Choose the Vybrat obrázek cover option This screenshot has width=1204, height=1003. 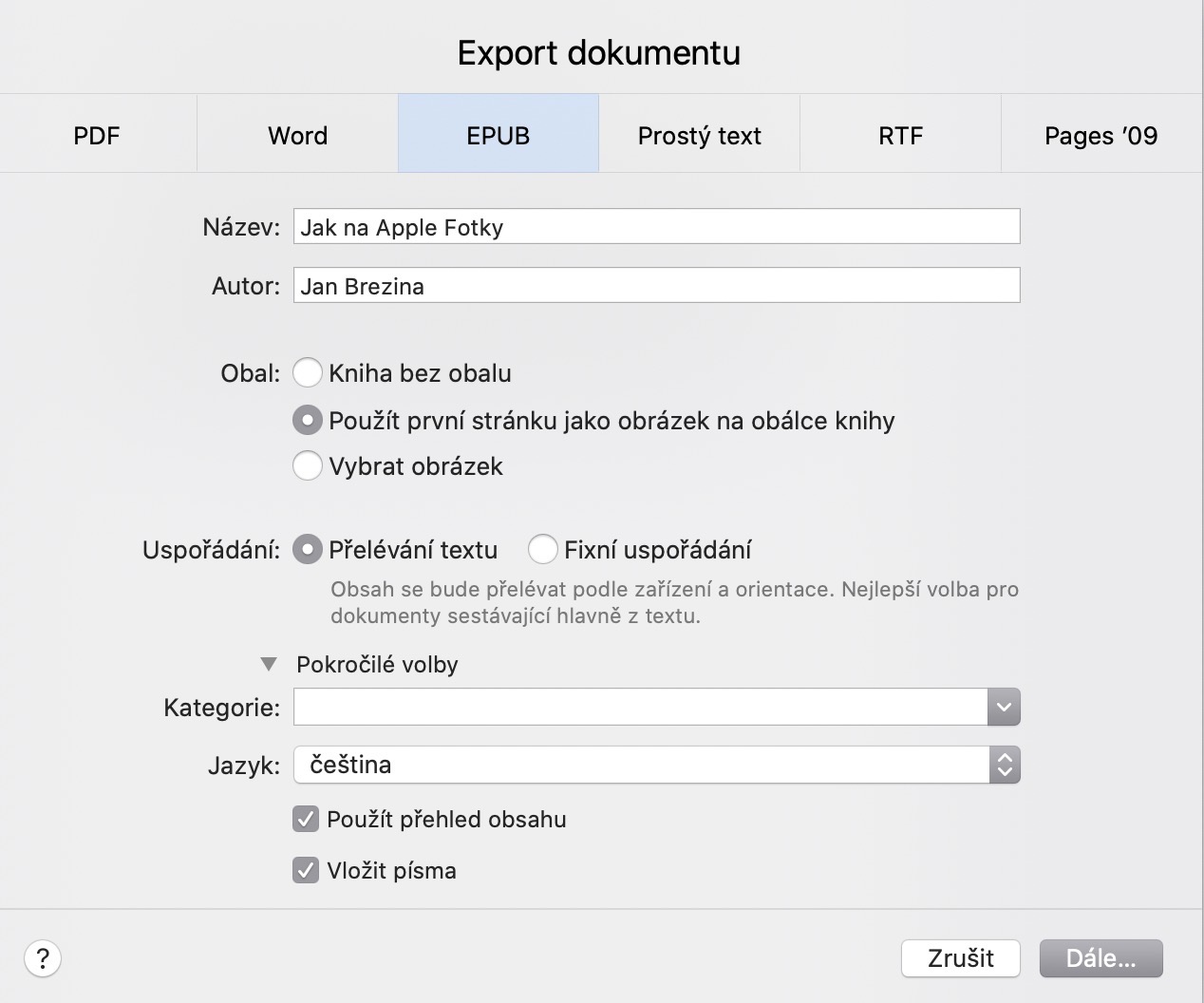307,466
